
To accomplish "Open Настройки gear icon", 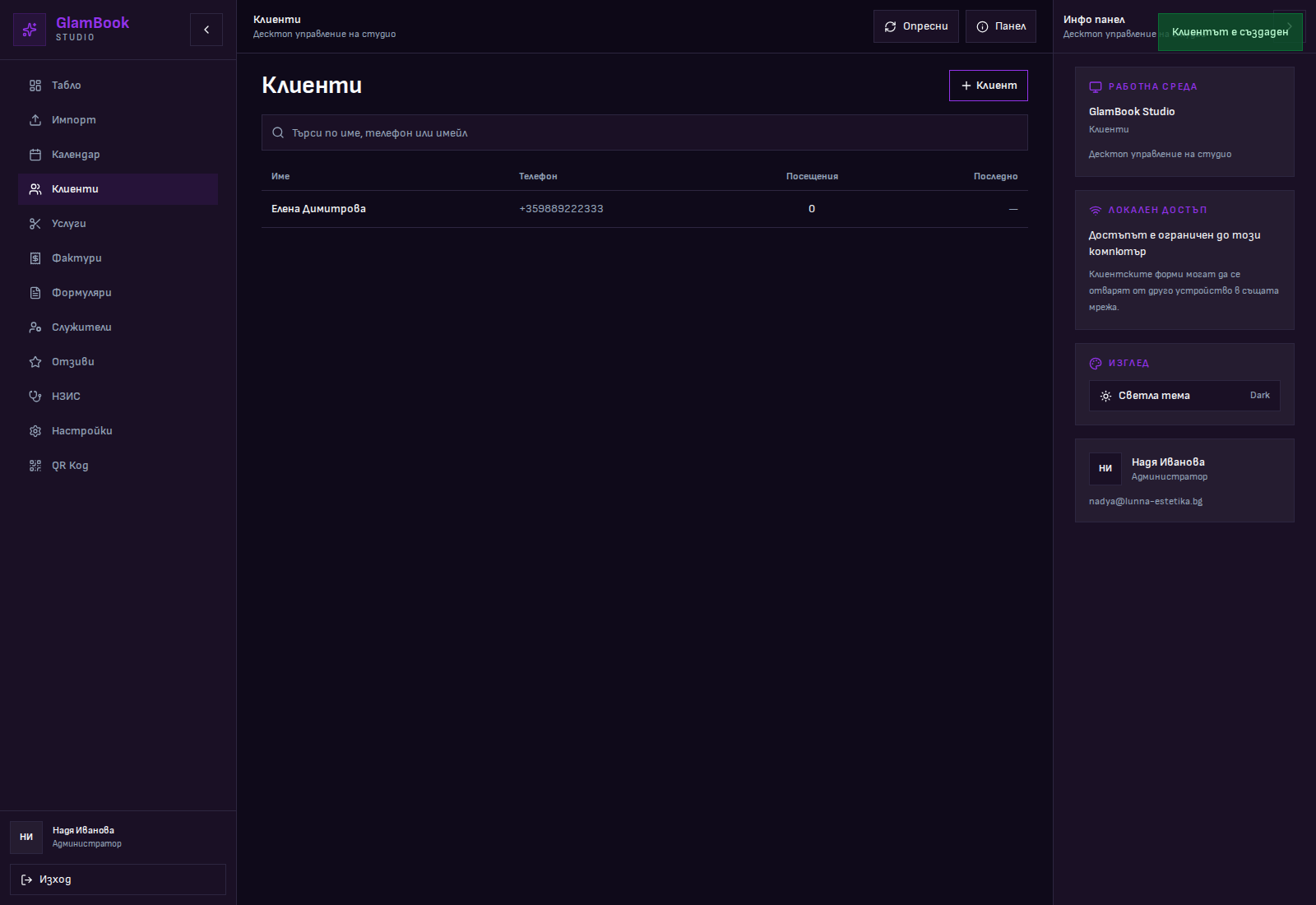I will click(35, 431).
